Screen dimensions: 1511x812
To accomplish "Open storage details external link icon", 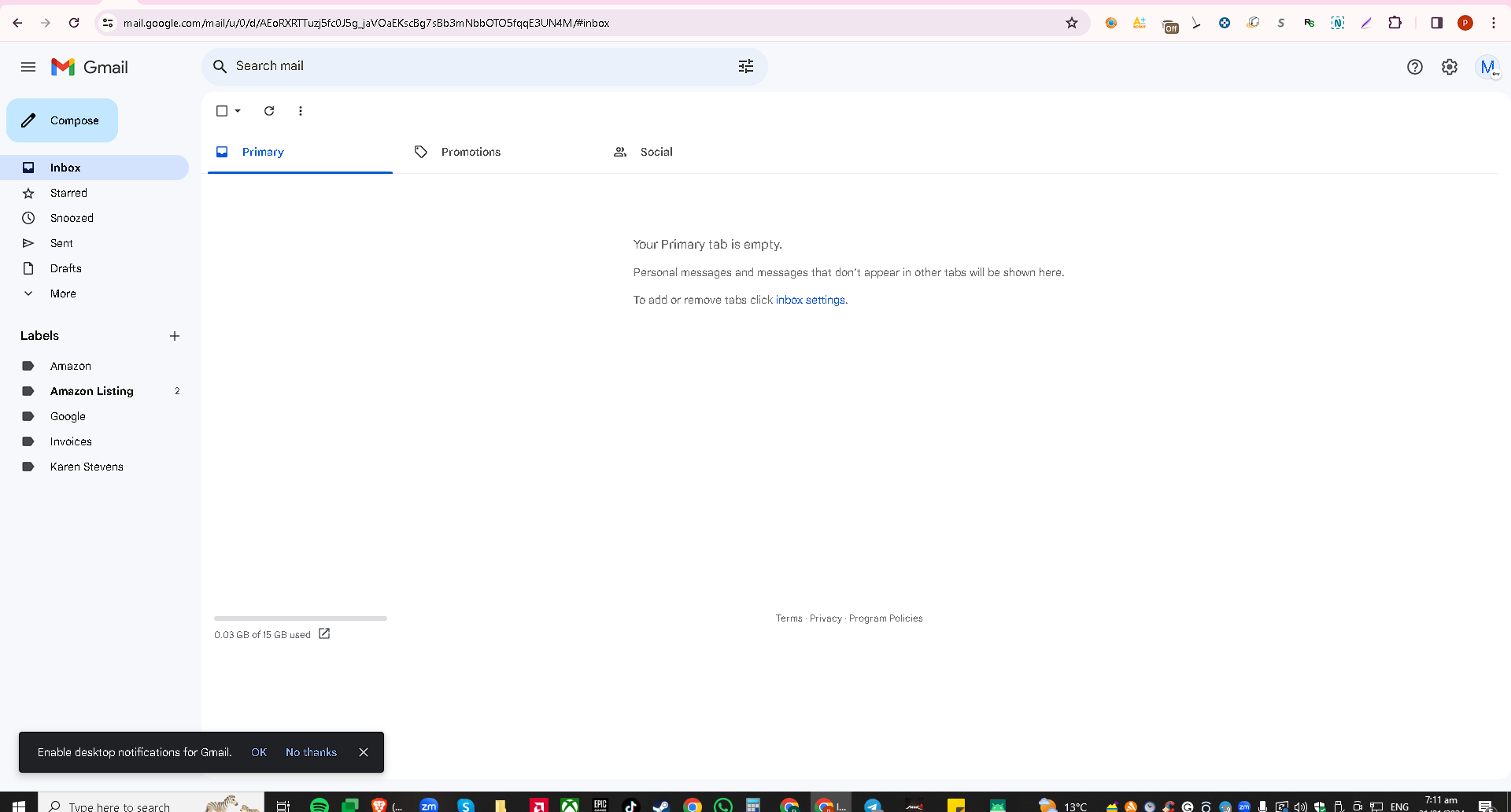I will [x=324, y=633].
